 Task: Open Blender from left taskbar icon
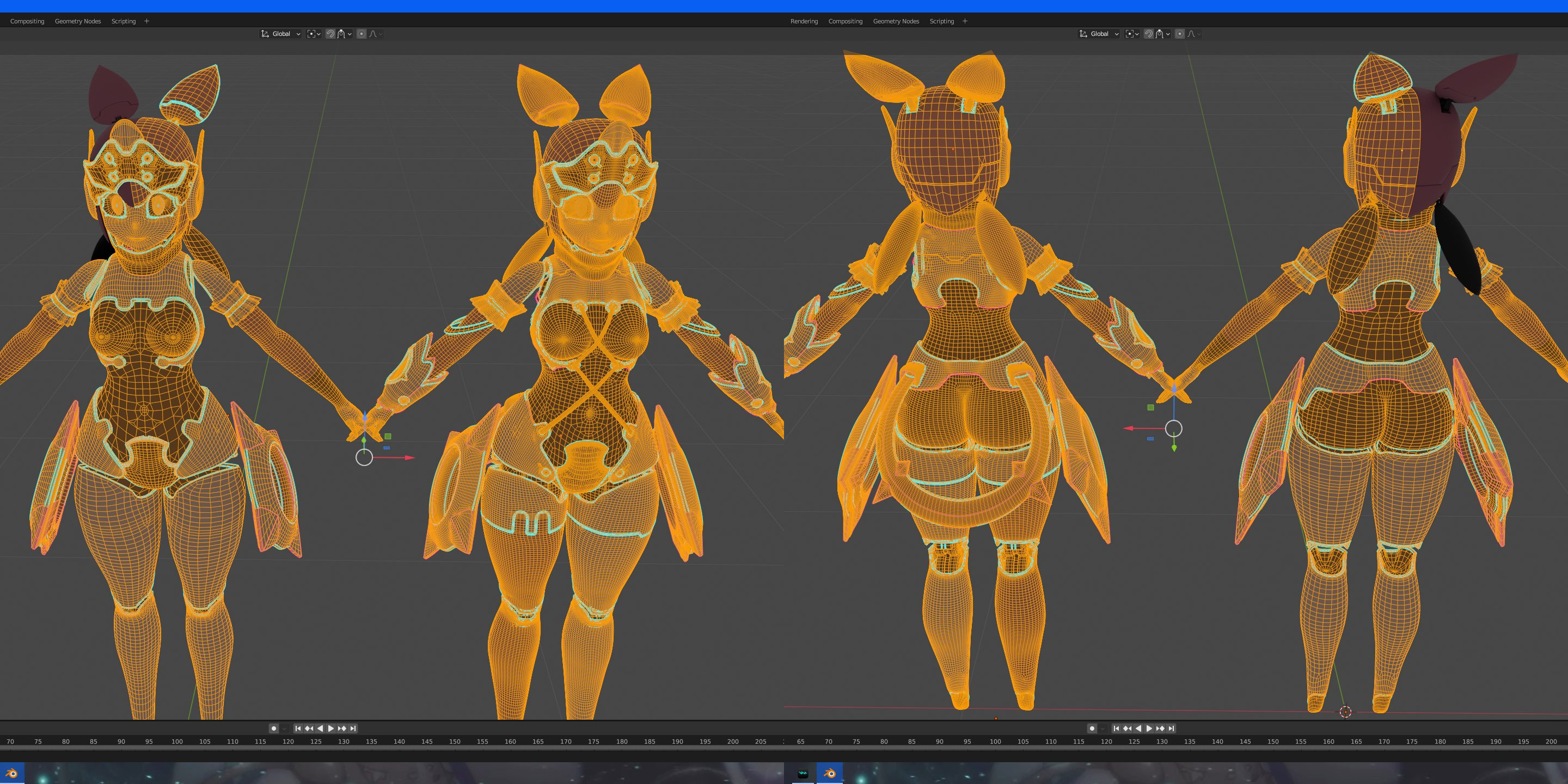(11, 774)
